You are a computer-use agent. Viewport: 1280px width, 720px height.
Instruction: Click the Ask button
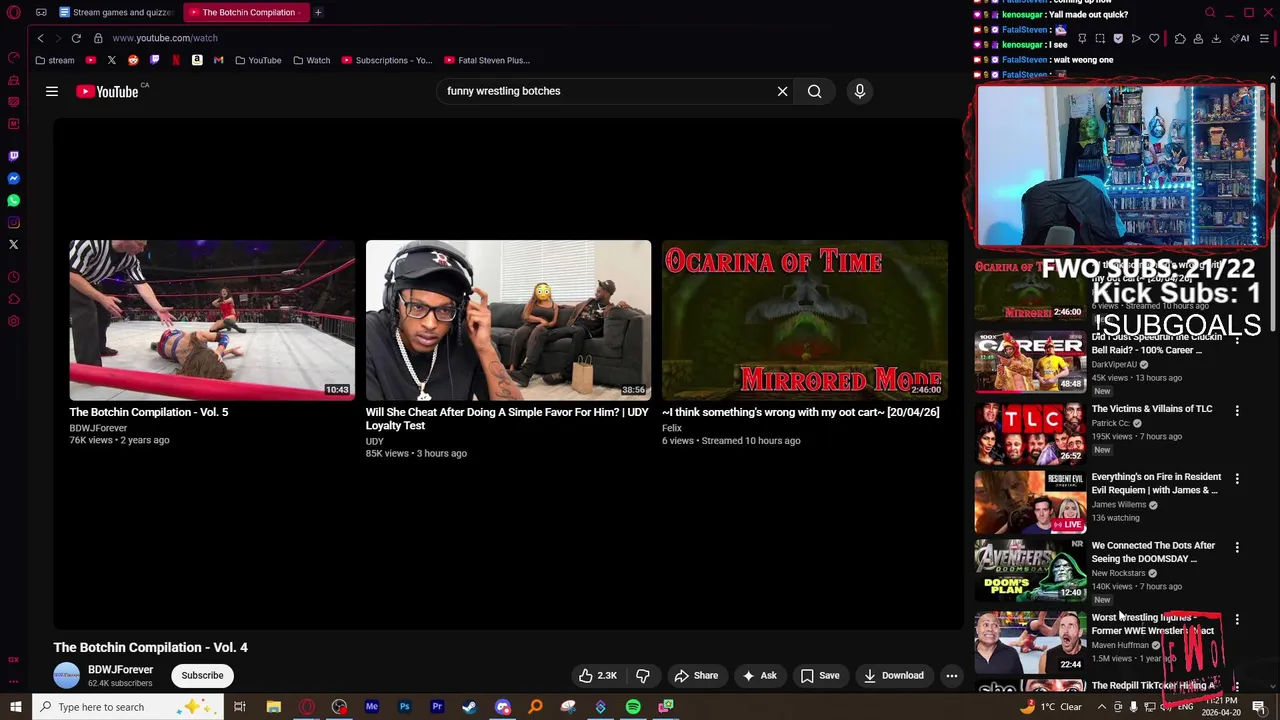pos(759,676)
